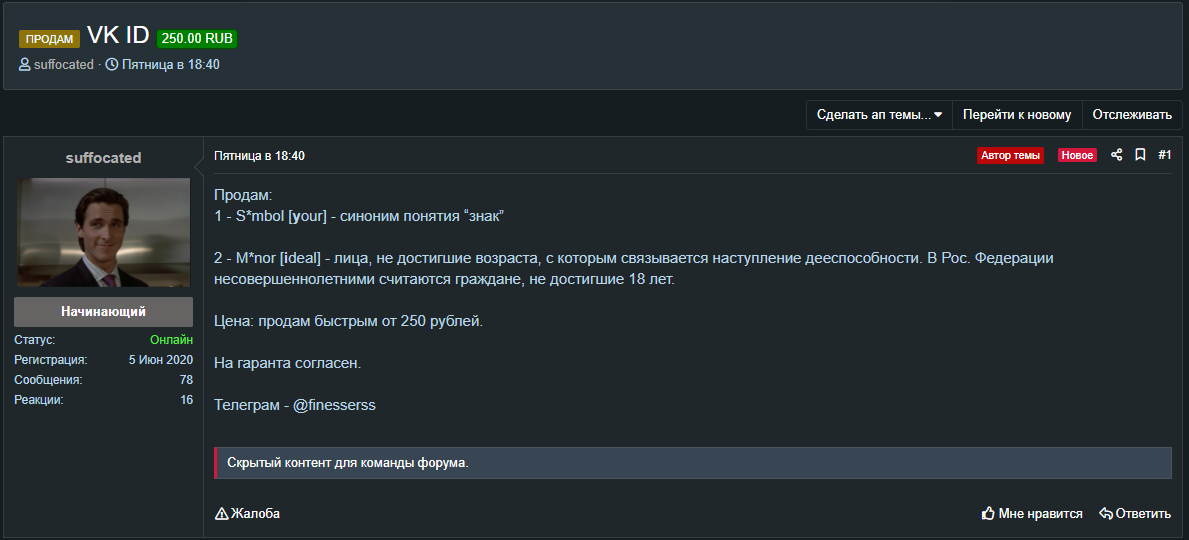Click the 'Регистрация:' label in user info
This screenshot has width=1189, height=540.
[x=51, y=359]
